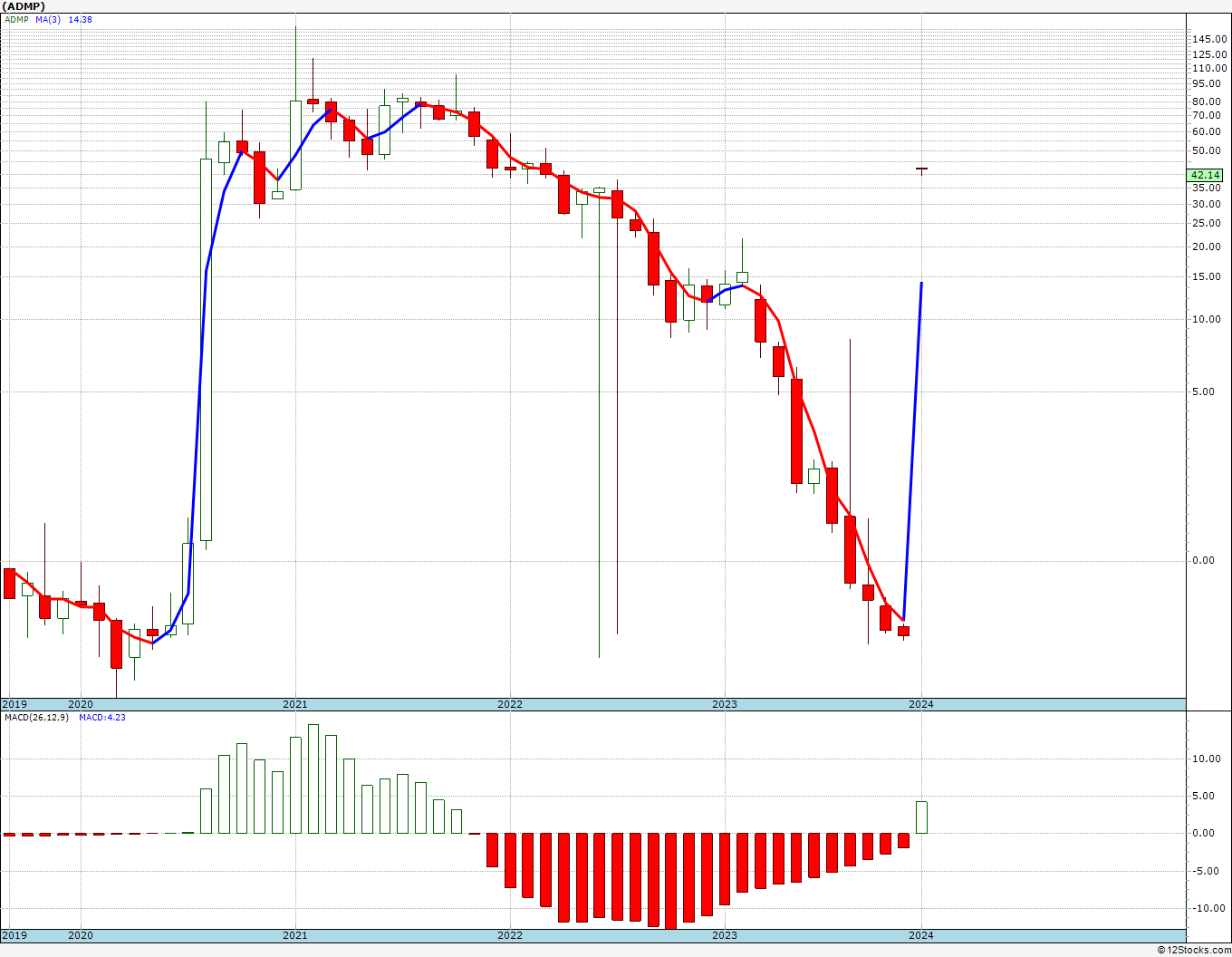
Task: Click -5.00 on the MACD axis
Action: pyautogui.click(x=1204, y=871)
